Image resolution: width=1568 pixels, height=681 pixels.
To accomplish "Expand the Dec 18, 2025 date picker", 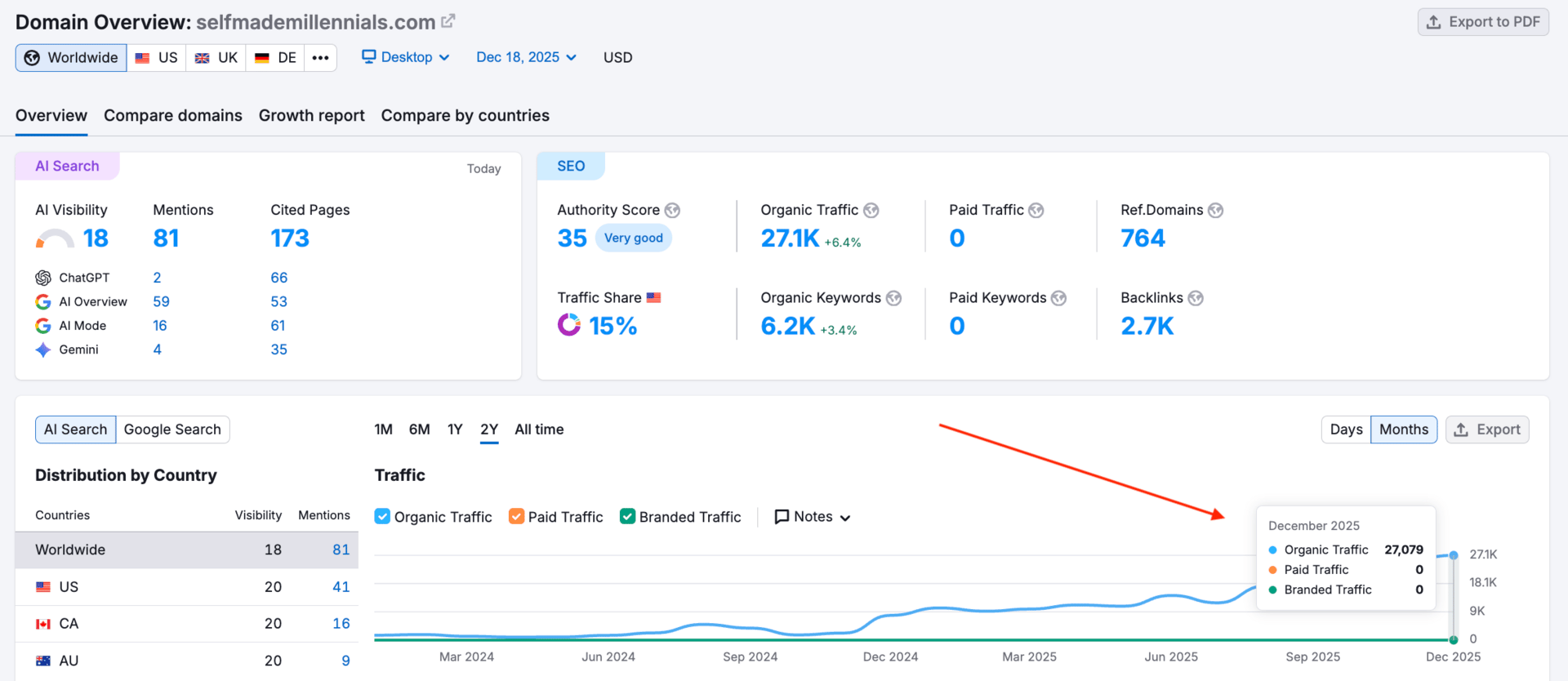I will [527, 57].
